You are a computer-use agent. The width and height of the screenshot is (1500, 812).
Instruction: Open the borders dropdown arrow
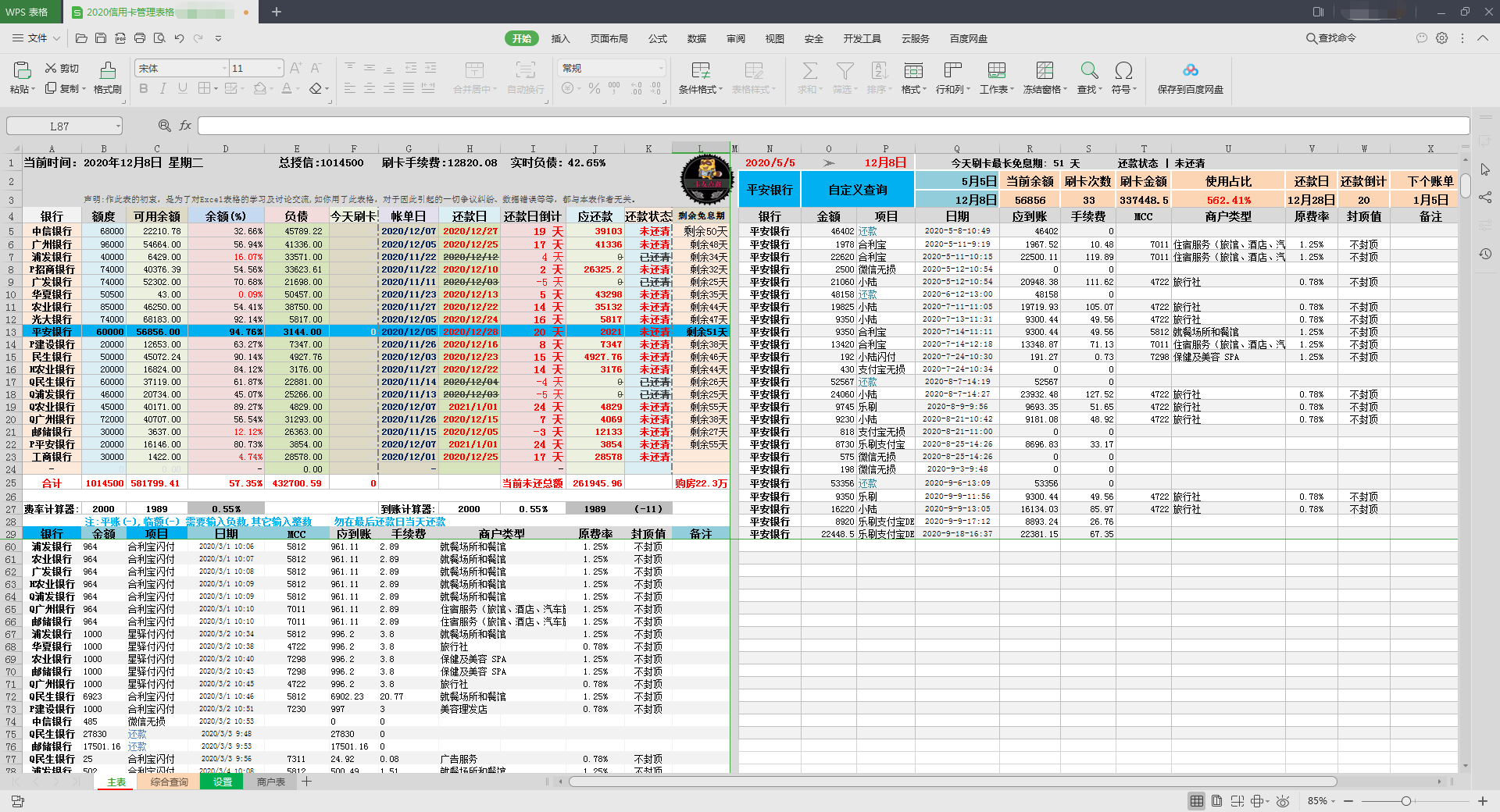click(x=216, y=89)
